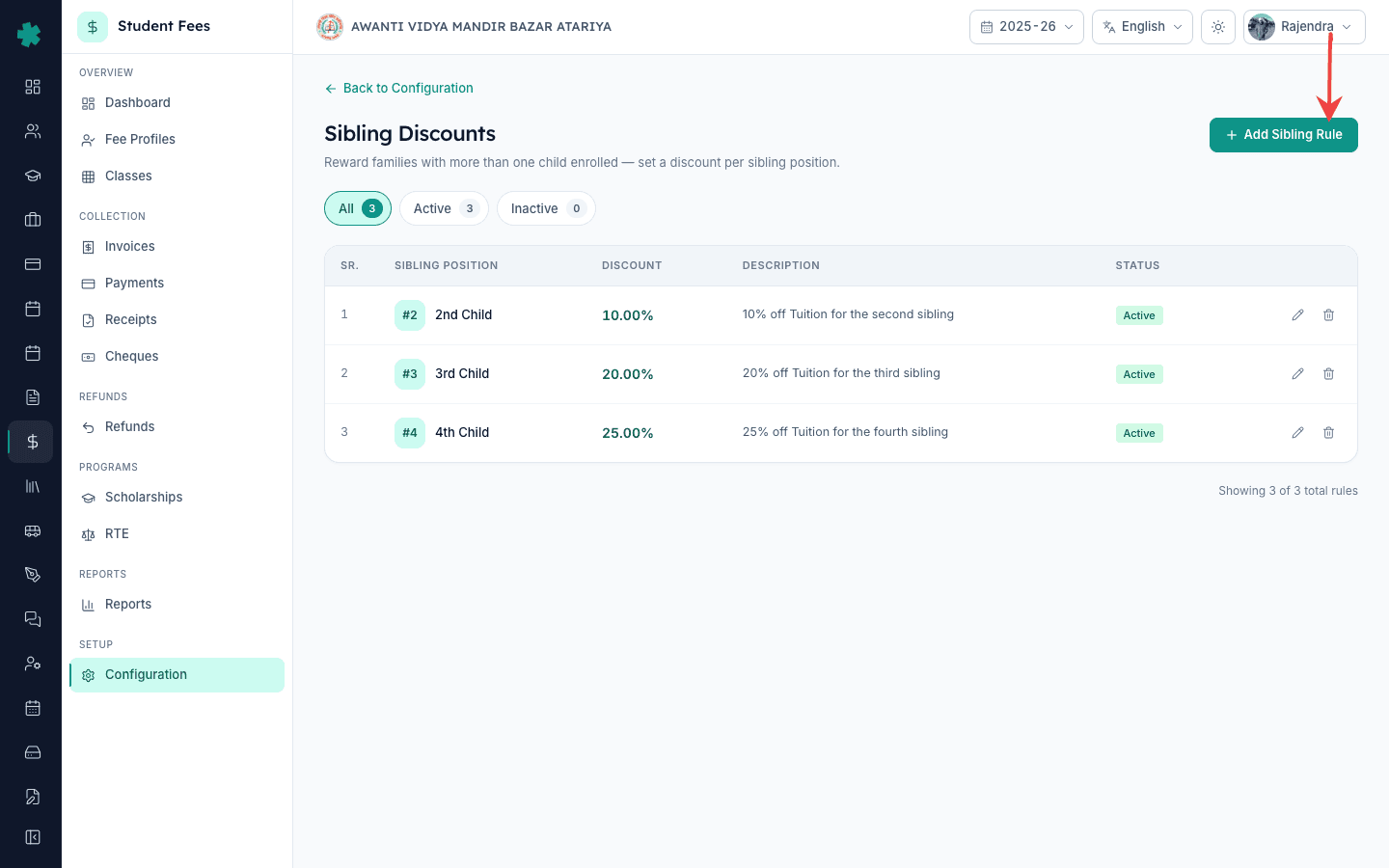
Task: Open the hard drive icon in the icon rail
Action: coord(33,752)
